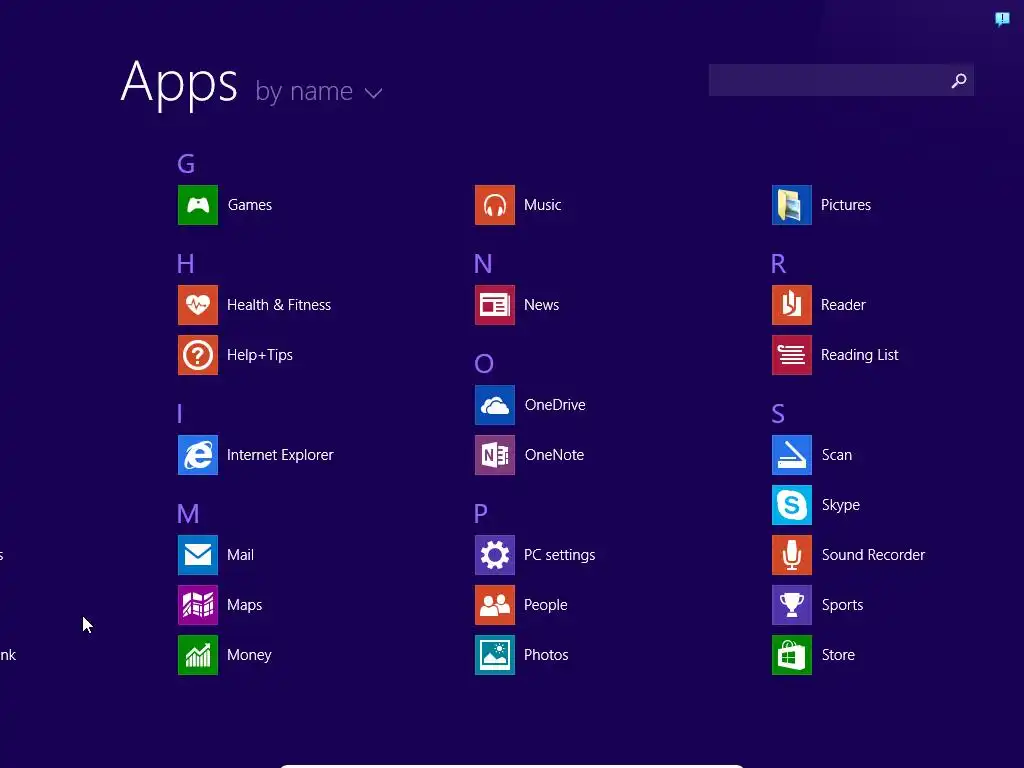1024x768 pixels.
Task: Click the 'OneDrive' label text
Action: (x=555, y=405)
